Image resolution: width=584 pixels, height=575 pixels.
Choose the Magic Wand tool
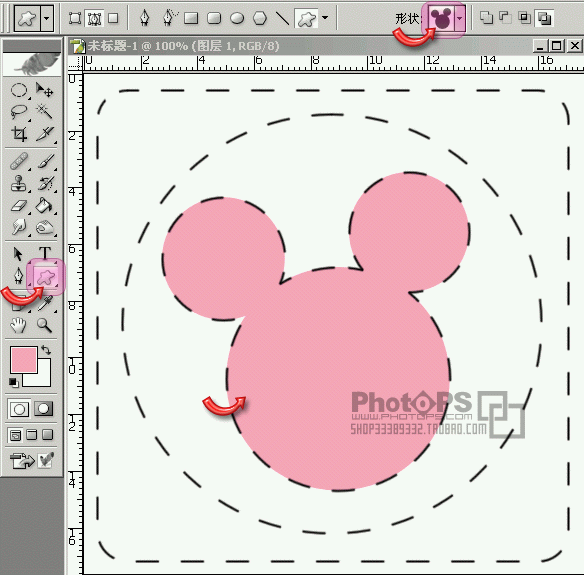click(x=44, y=111)
